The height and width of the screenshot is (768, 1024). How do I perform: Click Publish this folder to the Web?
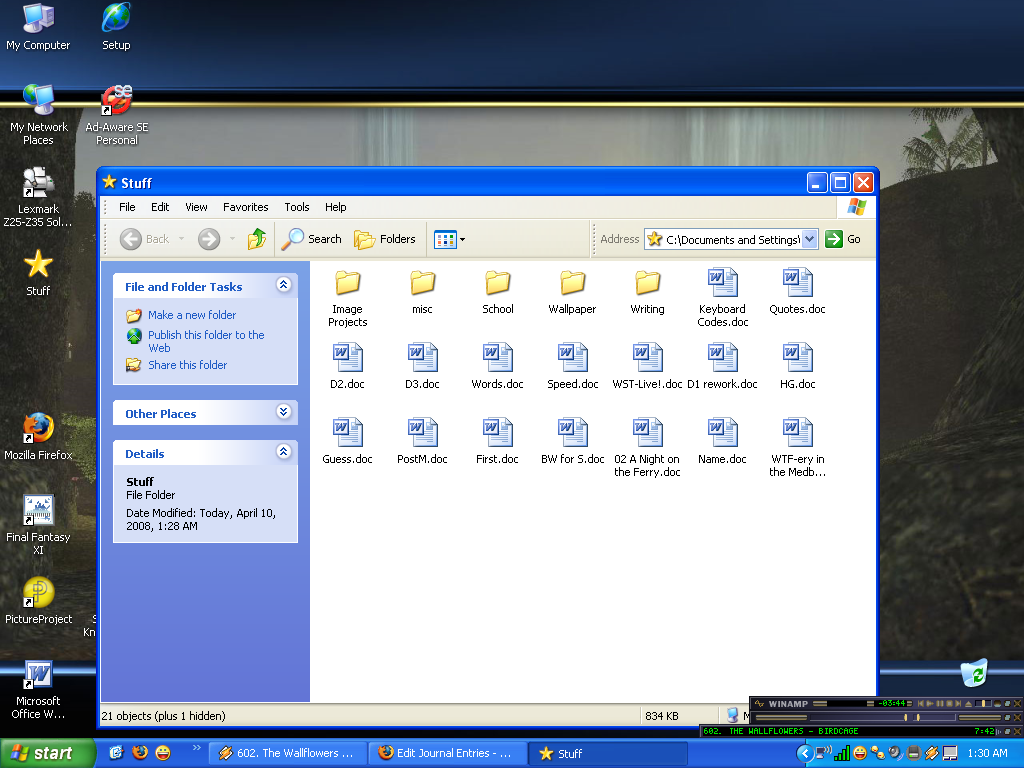(x=206, y=341)
